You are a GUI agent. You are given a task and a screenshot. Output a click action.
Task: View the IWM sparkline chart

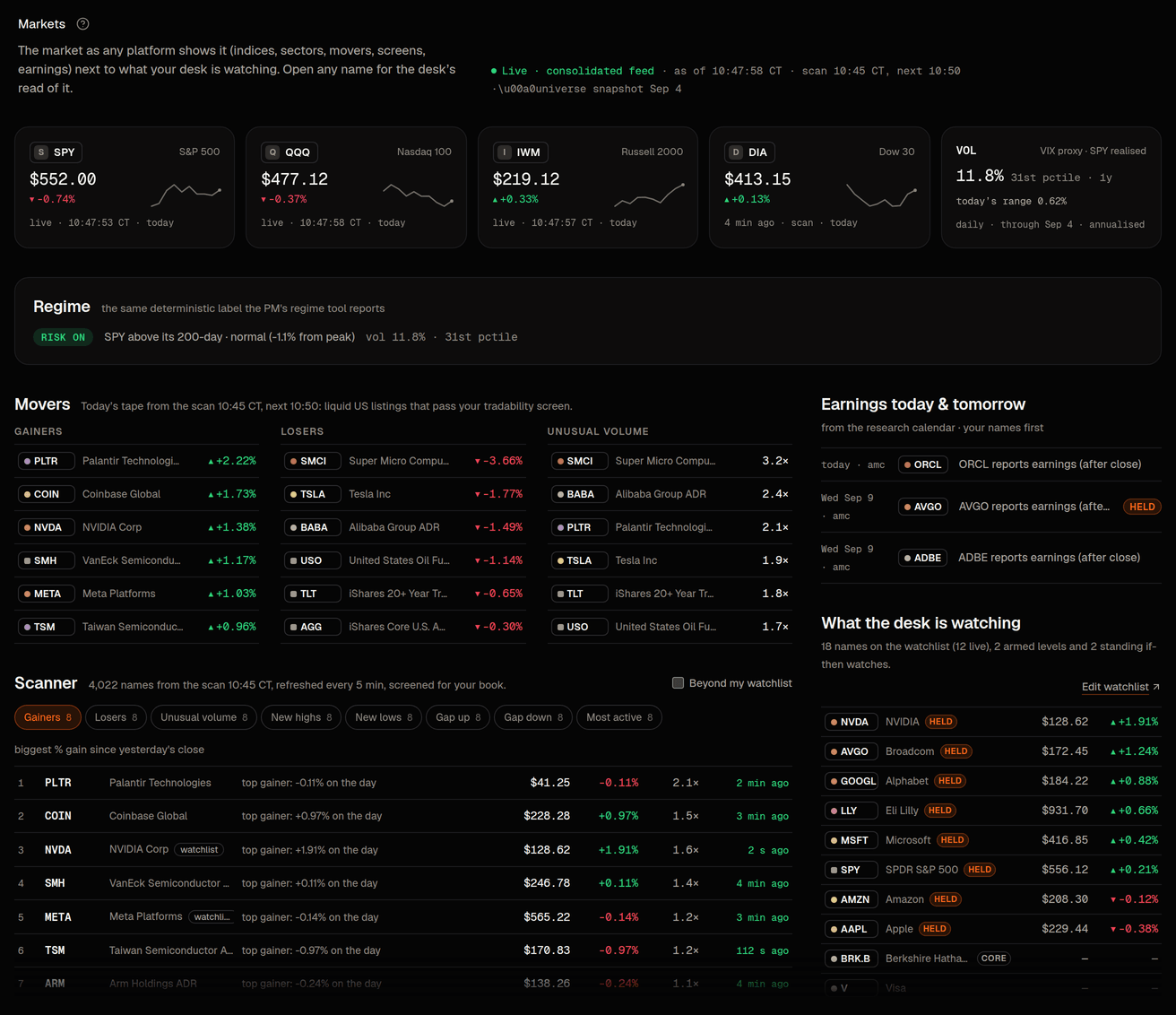649,195
